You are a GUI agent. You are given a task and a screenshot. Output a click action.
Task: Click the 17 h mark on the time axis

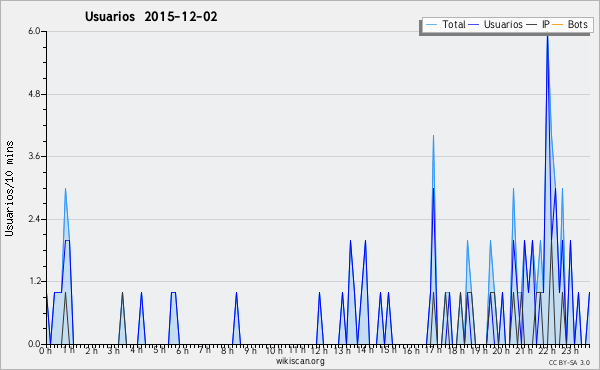point(433,350)
